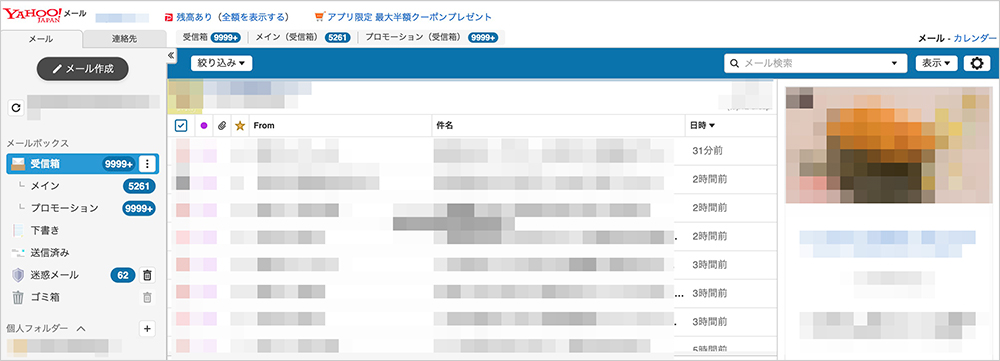Click the From column header
The image size is (1000, 361).
click(264, 126)
